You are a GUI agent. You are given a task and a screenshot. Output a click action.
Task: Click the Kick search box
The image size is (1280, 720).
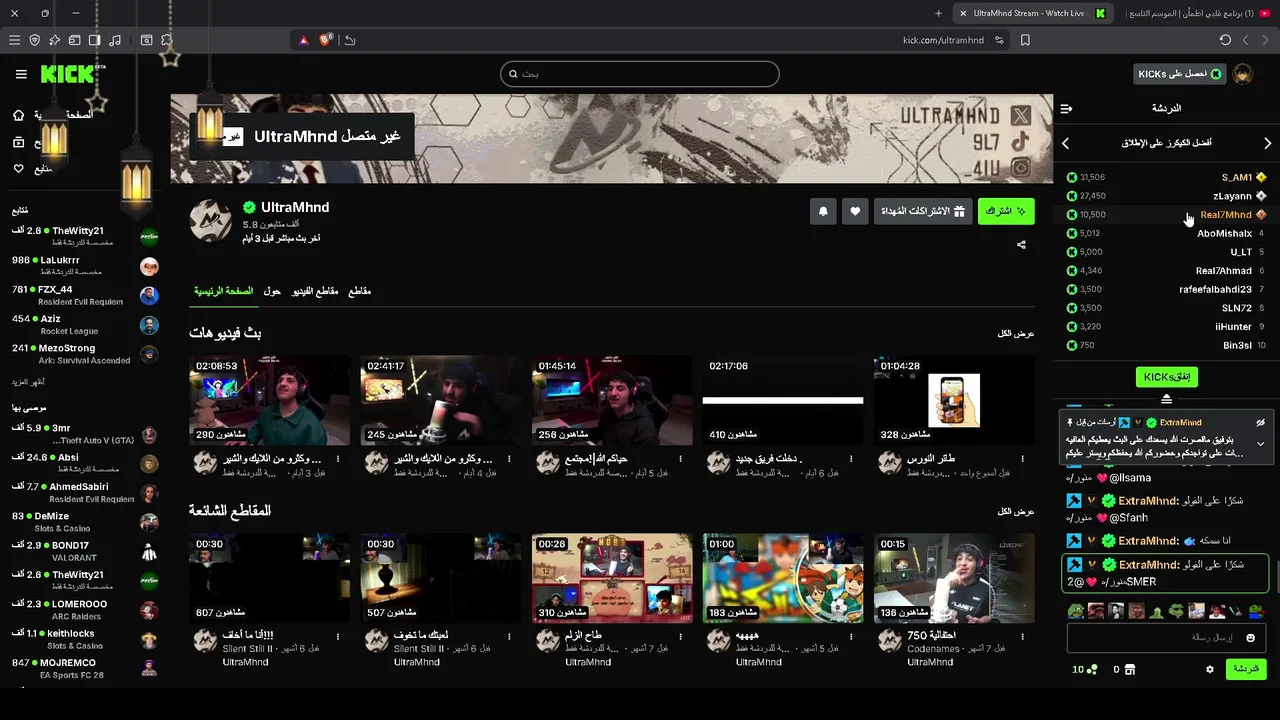click(x=640, y=74)
